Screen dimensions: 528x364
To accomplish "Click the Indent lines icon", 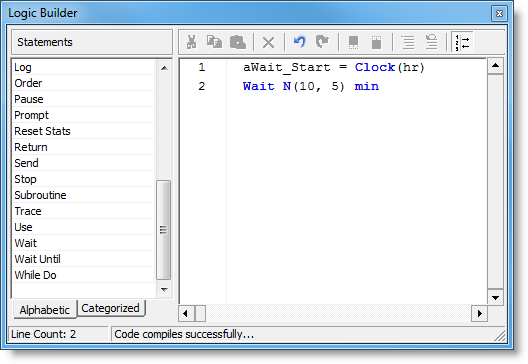I will click(408, 42).
